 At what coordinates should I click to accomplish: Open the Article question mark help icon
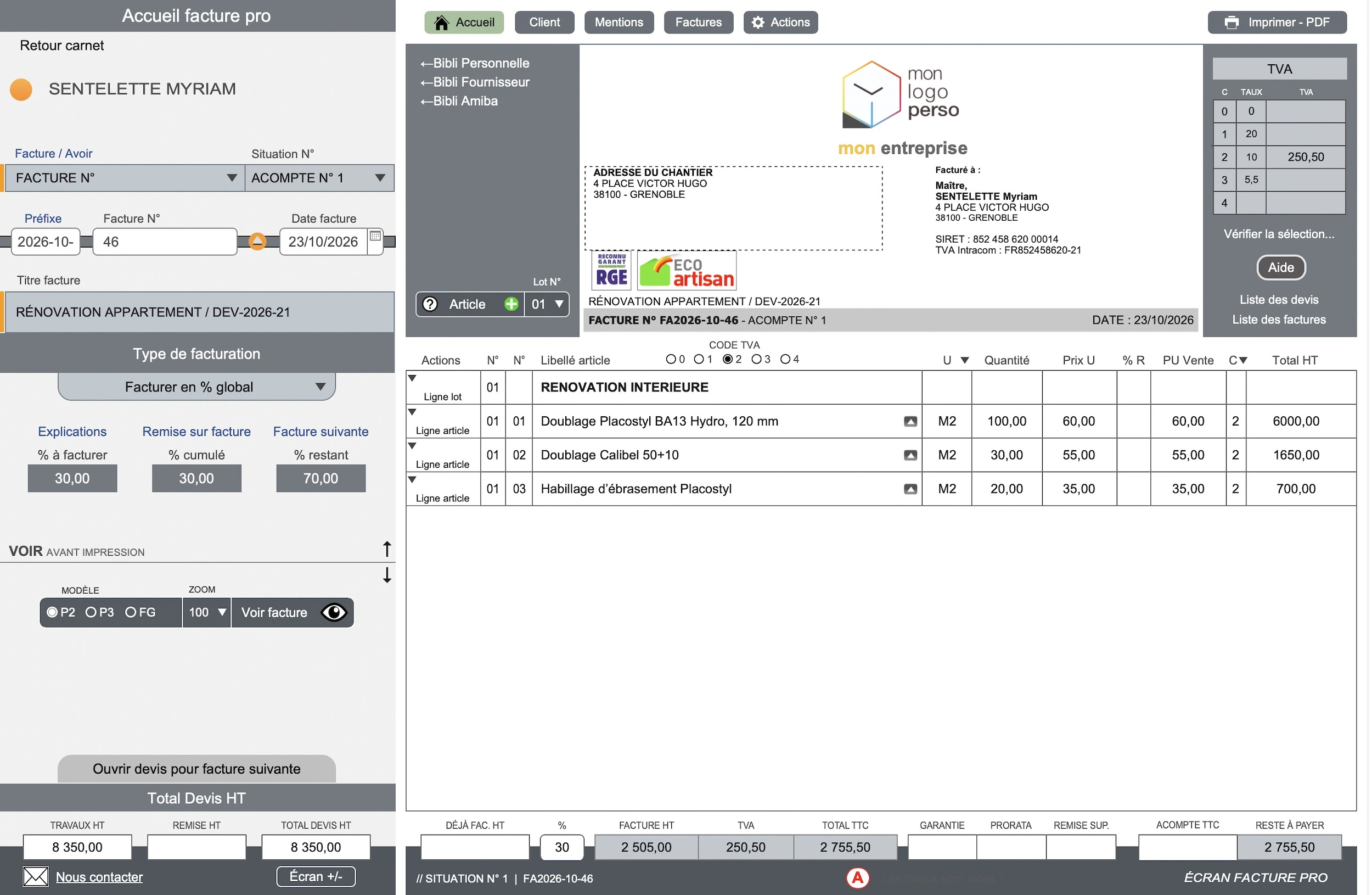[430, 305]
